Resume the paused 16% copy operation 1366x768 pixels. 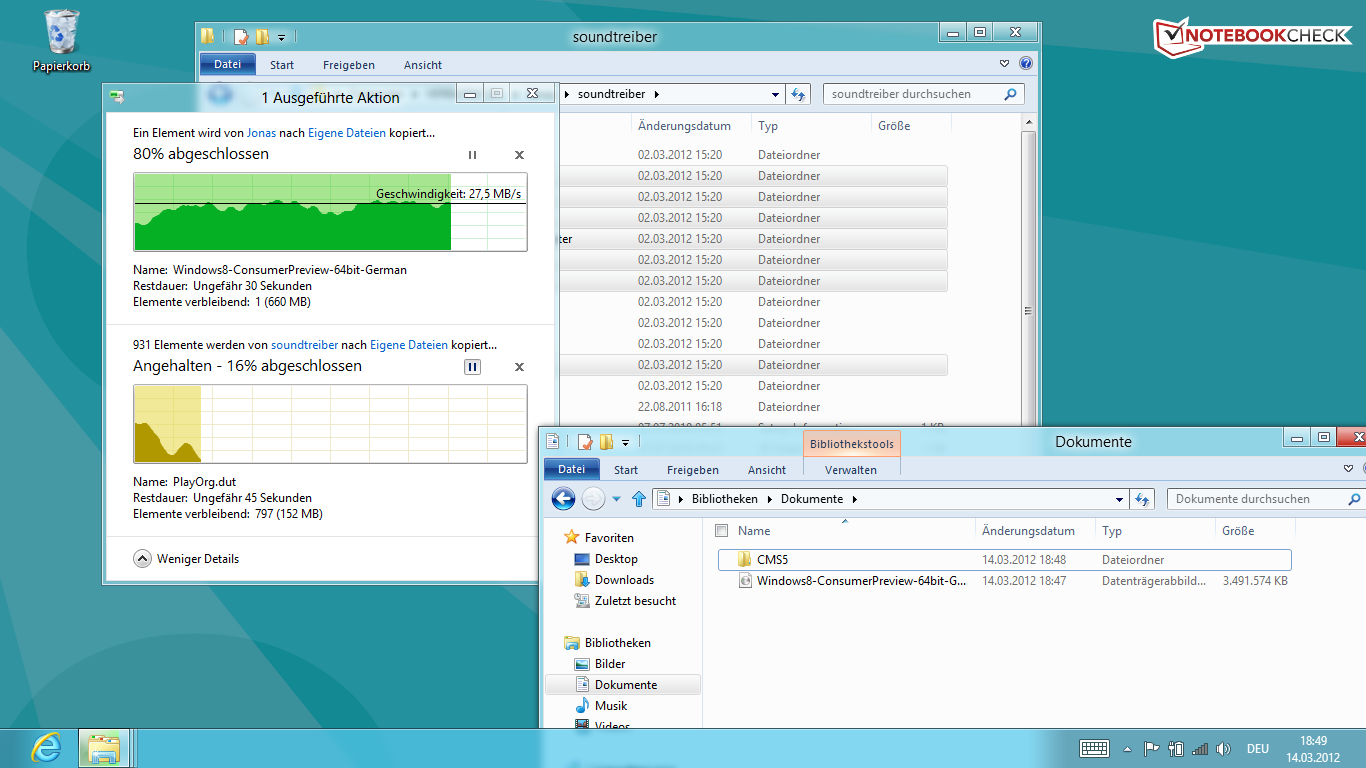click(473, 367)
